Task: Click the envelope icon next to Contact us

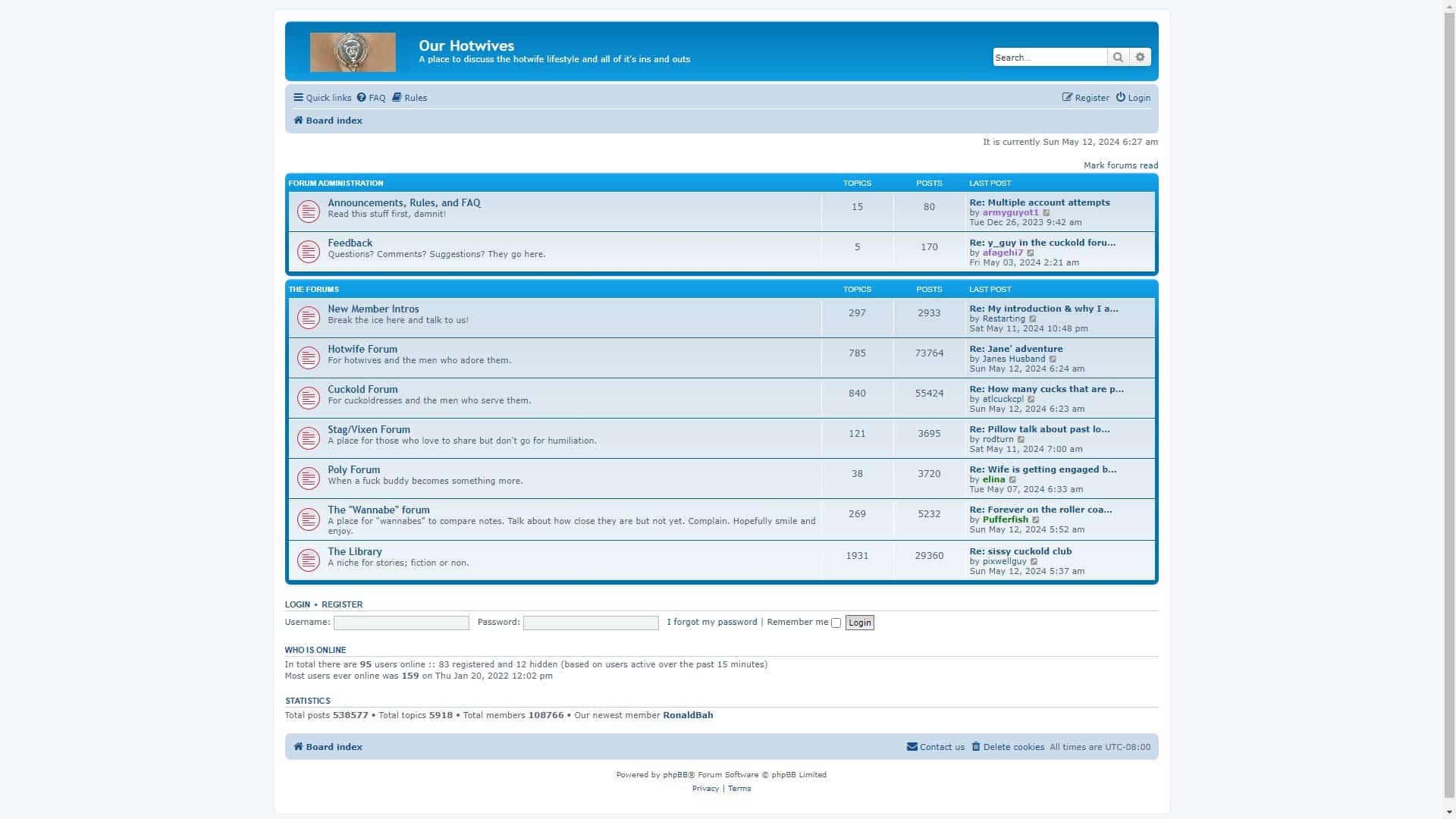Action: tap(912, 747)
